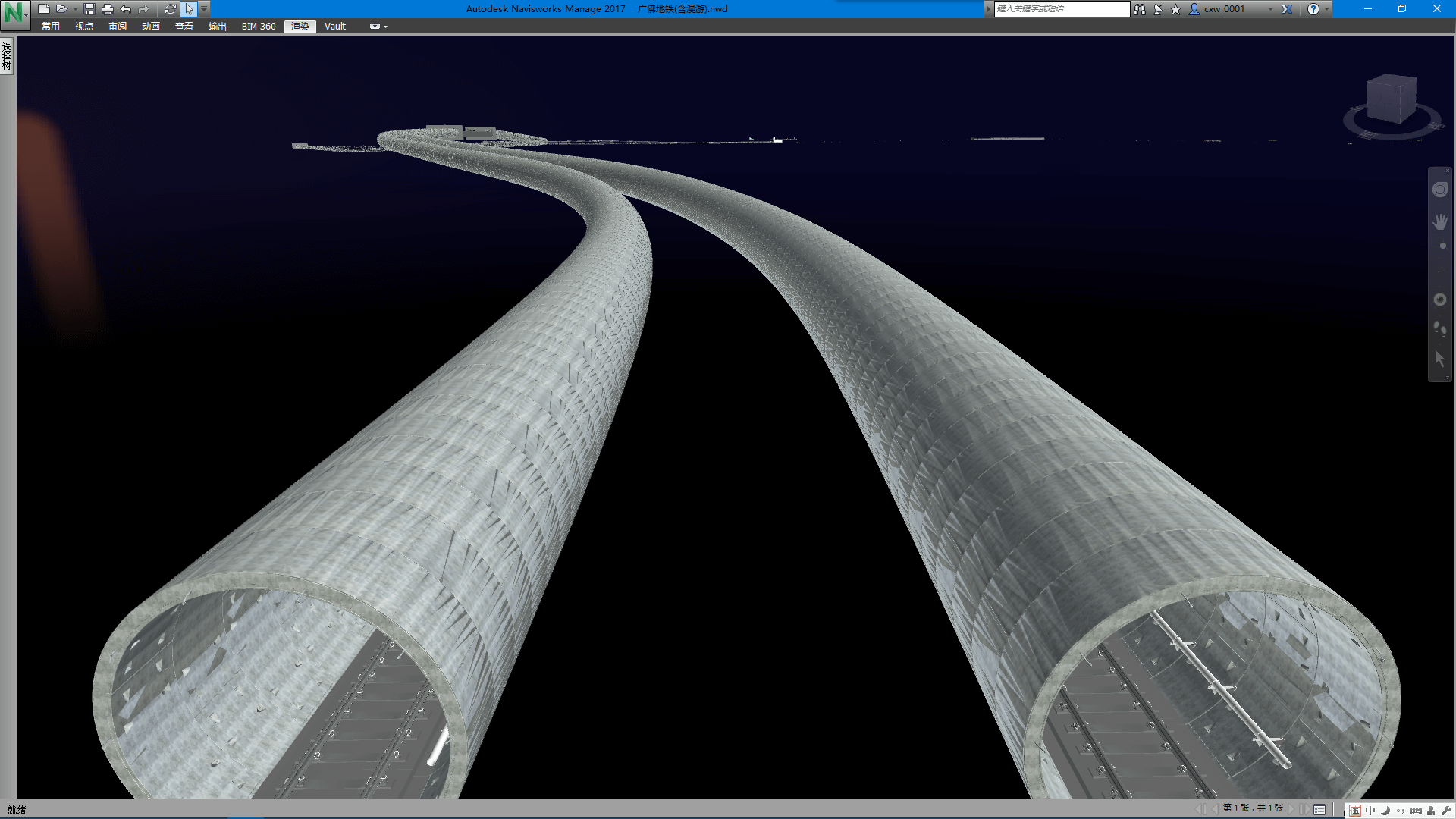This screenshot has height=819, width=1456.
Task: Select the 渲染 ribbon tab
Action: pyautogui.click(x=300, y=27)
